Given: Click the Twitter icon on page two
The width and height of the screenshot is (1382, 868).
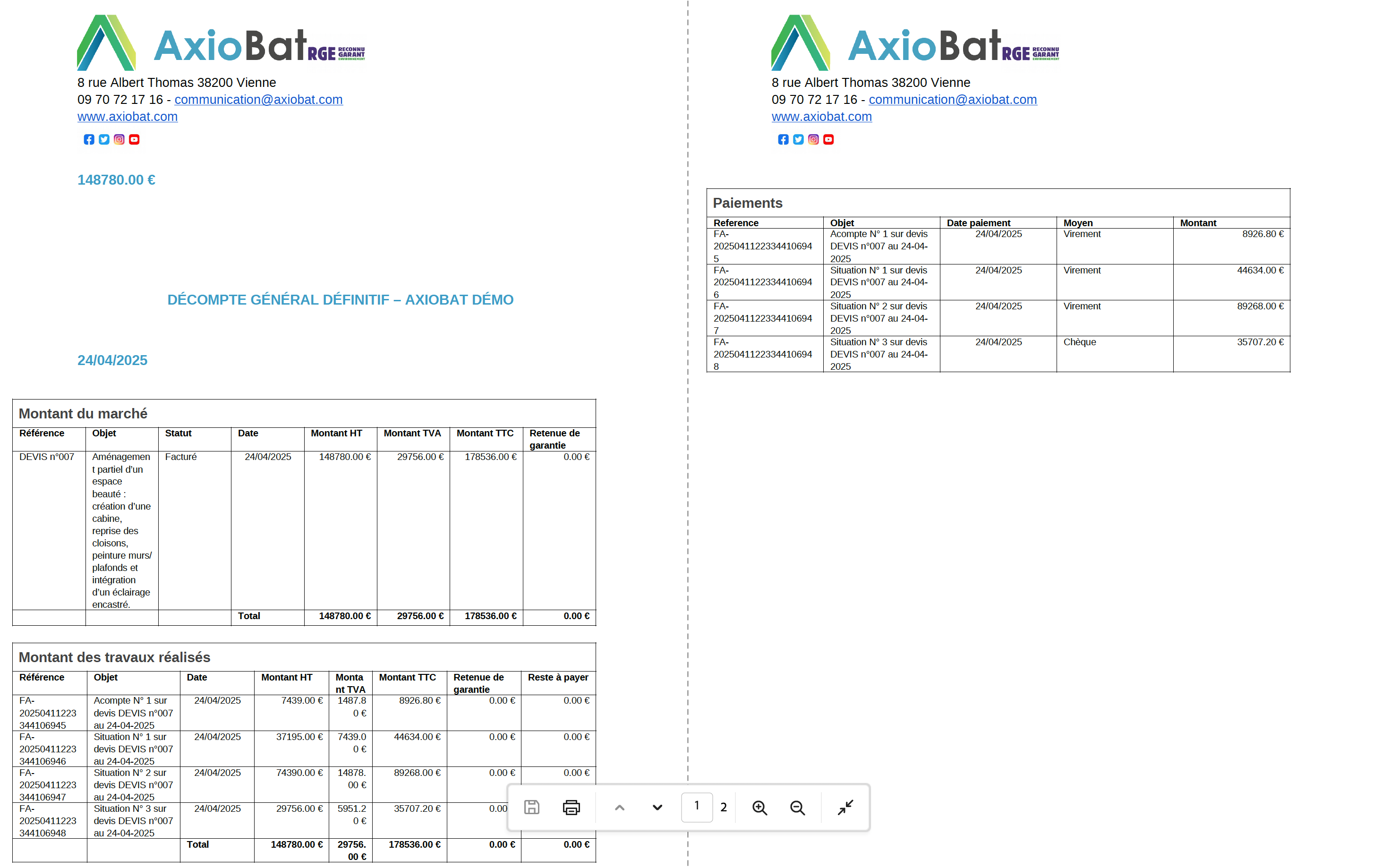Looking at the screenshot, I should tap(798, 139).
